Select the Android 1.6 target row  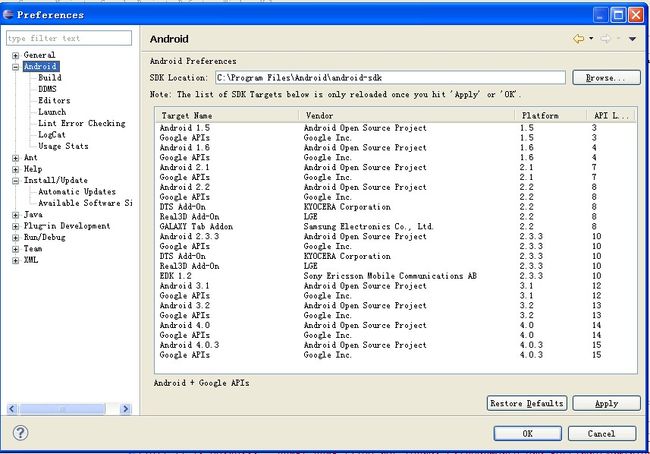pyautogui.click(x=396, y=148)
